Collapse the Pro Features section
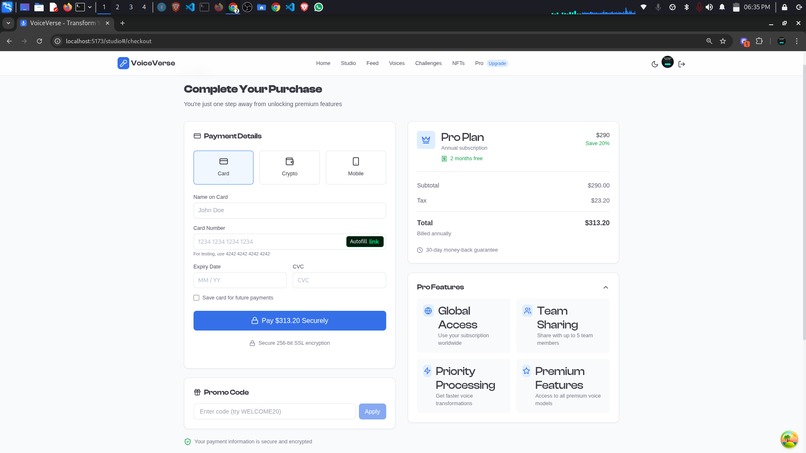Image resolution: width=806 pixels, height=453 pixels. [x=606, y=287]
